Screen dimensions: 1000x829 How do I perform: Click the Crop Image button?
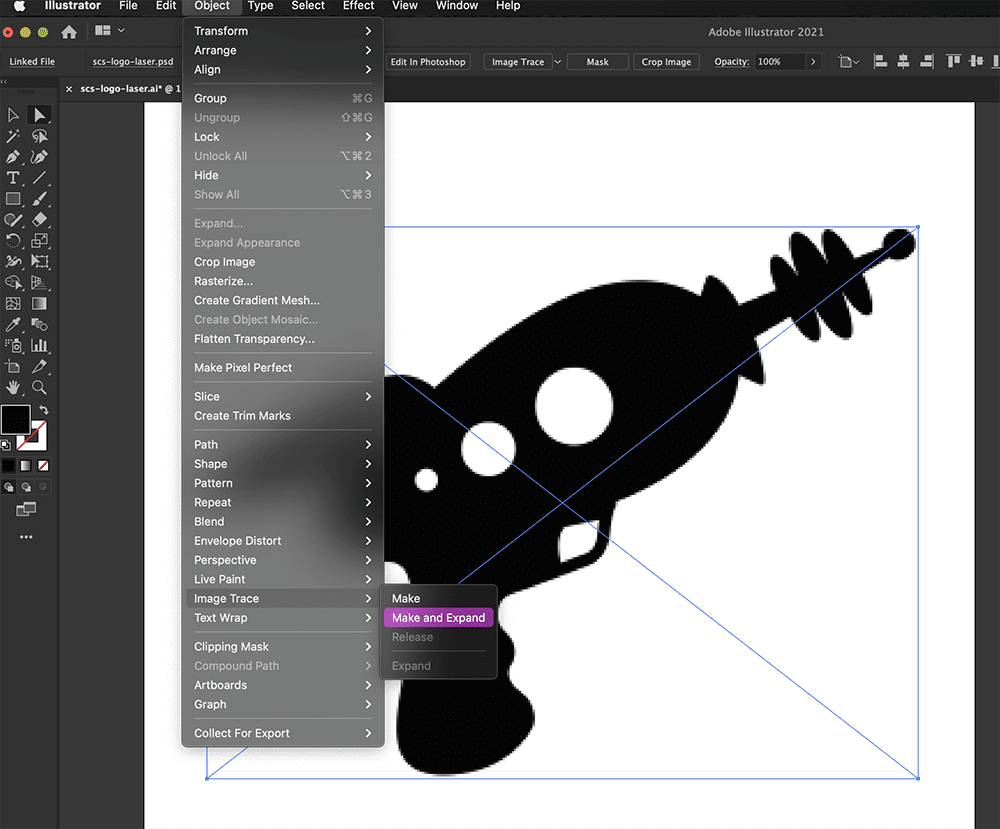666,61
